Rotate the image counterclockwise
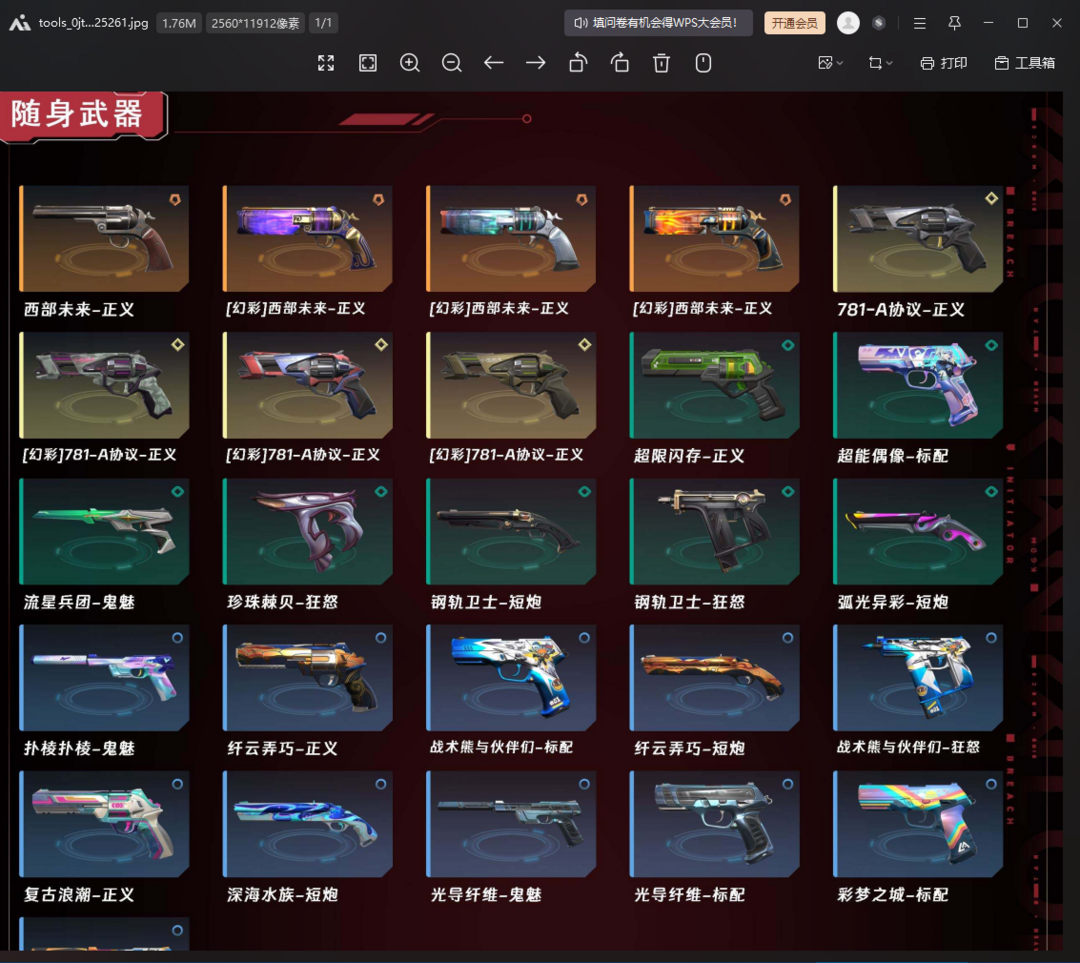The width and height of the screenshot is (1080, 963). (x=578, y=63)
